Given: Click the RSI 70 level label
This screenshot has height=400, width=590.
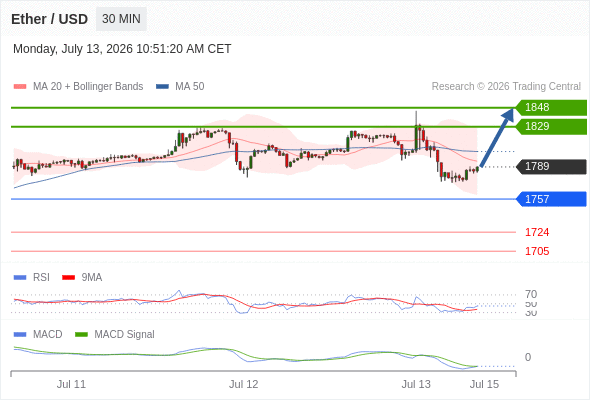Looking at the screenshot, I should point(531,294).
